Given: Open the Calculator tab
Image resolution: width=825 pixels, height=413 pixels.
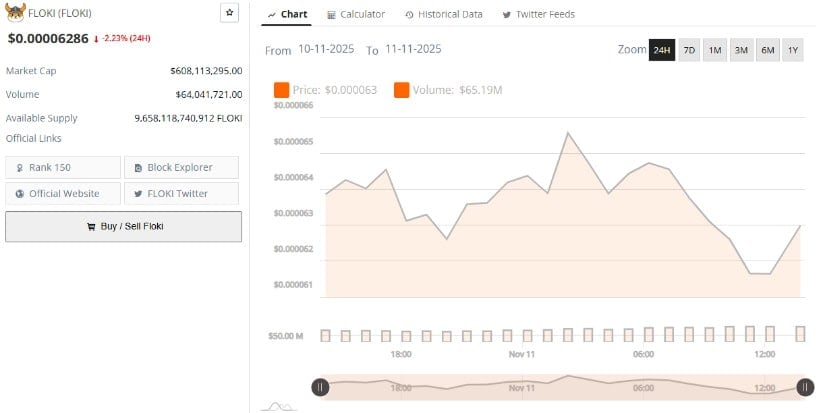Looking at the screenshot, I should click(x=355, y=14).
